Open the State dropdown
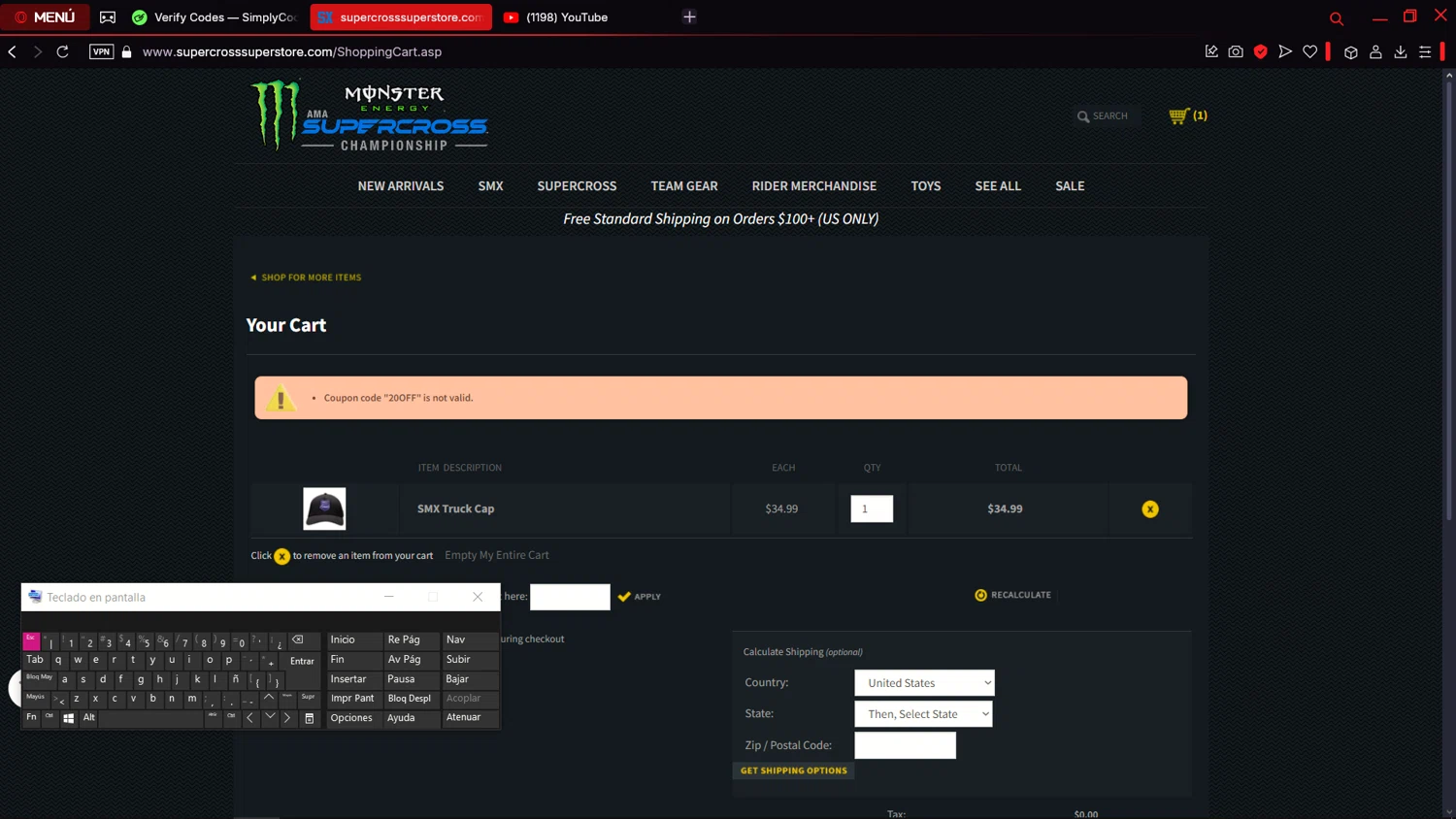 coord(923,714)
